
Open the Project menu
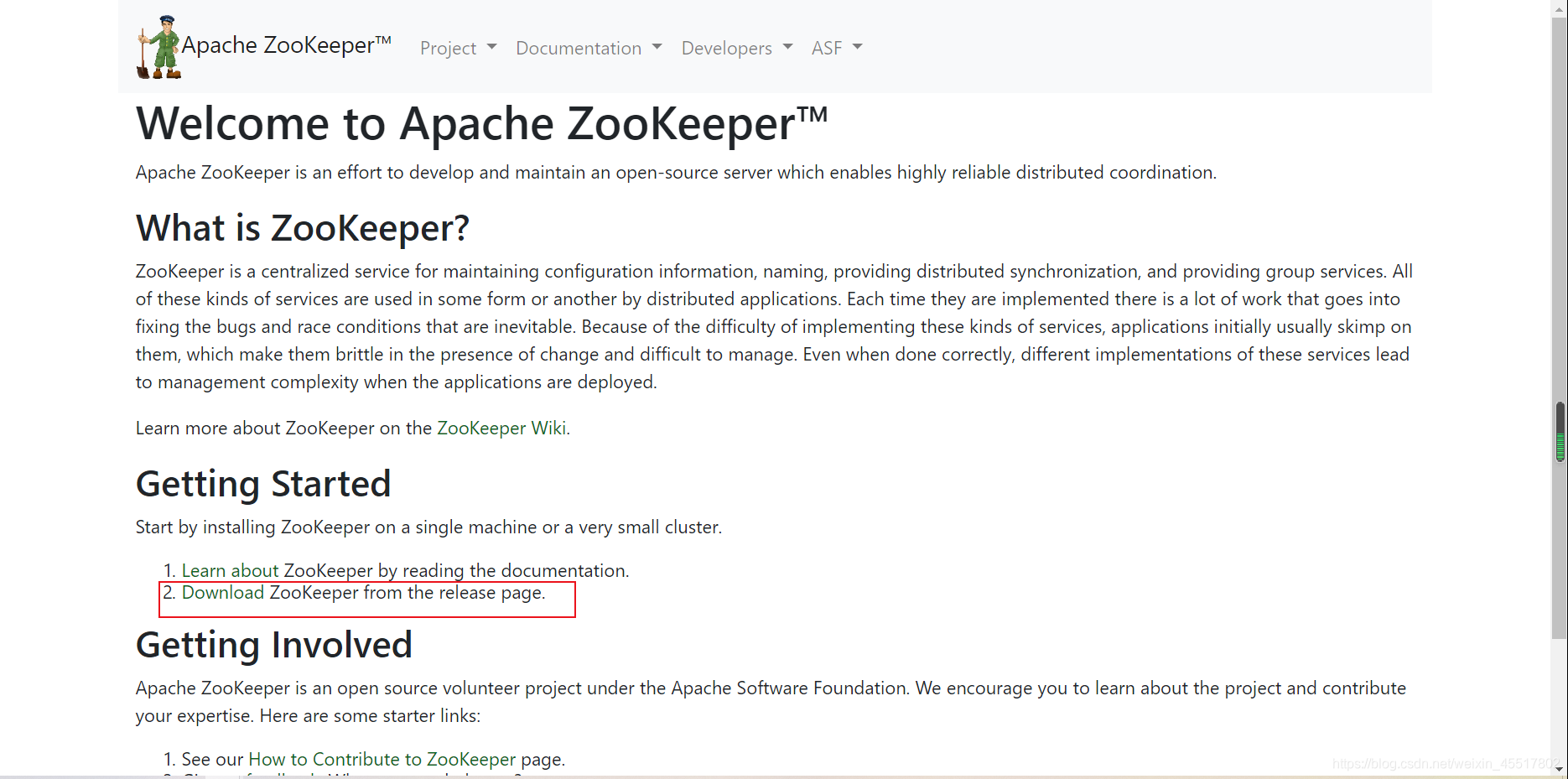pyautogui.click(x=458, y=48)
